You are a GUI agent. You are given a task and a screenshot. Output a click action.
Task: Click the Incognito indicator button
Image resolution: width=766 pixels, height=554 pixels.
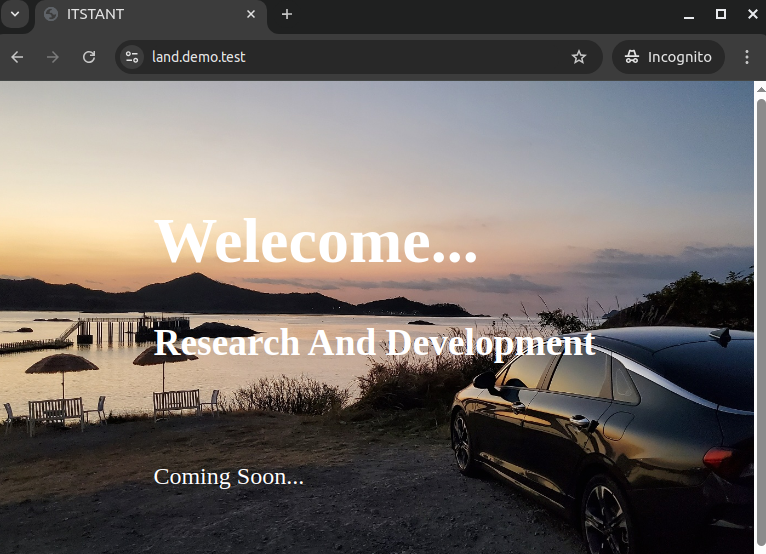tap(668, 57)
